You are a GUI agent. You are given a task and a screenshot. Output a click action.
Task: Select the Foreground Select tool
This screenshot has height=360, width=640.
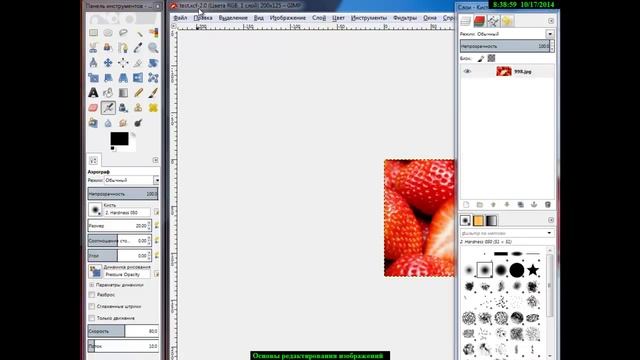point(108,48)
